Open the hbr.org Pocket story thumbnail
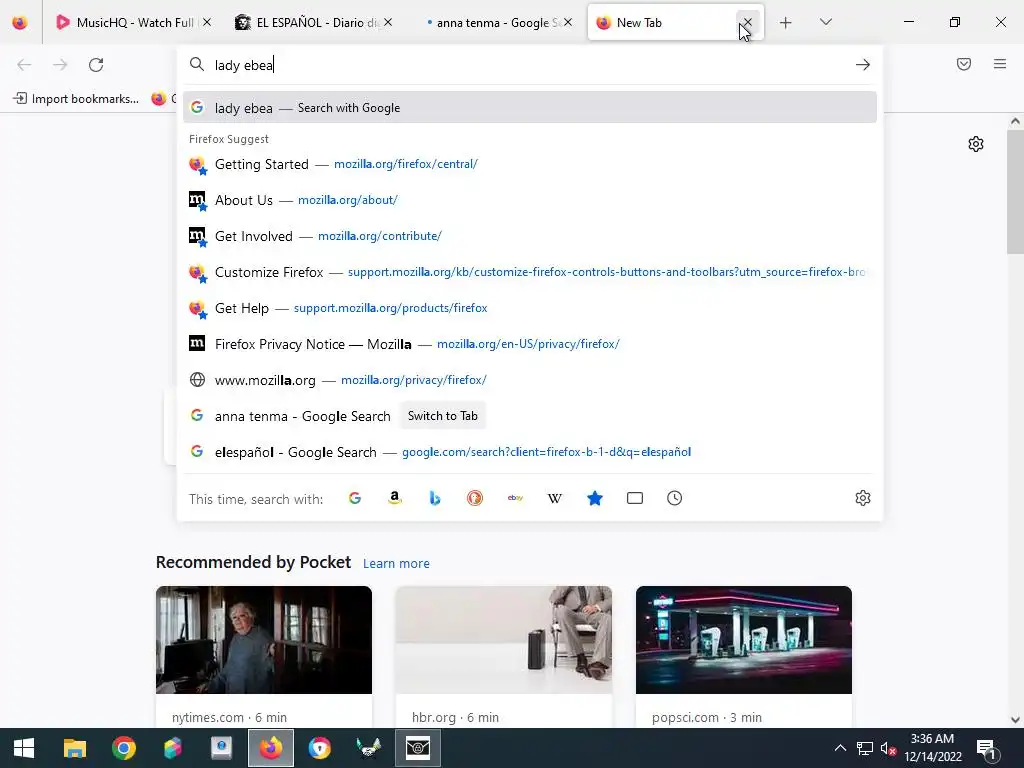 504,640
